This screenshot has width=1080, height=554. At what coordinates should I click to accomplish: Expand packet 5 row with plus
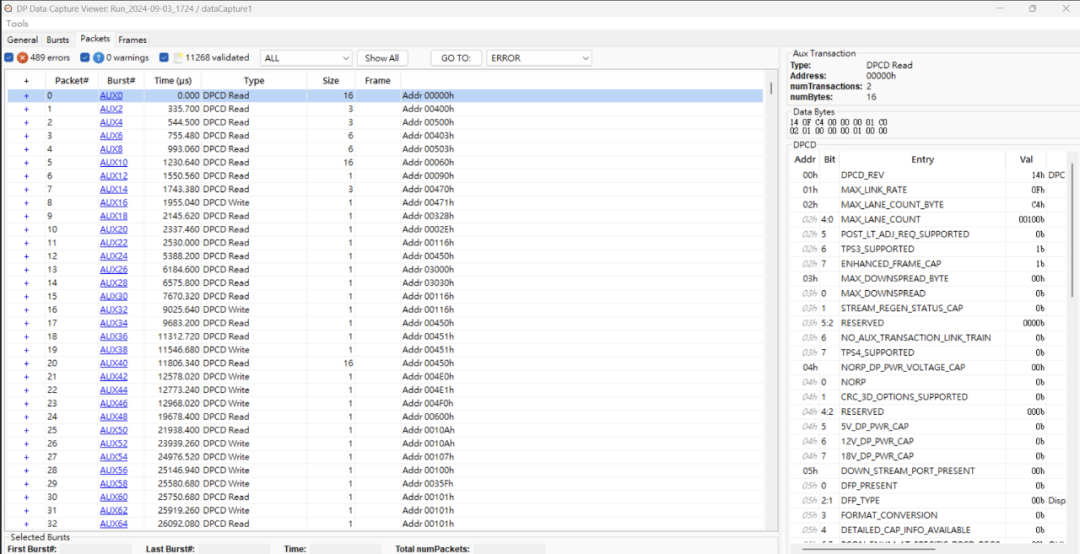point(26,163)
